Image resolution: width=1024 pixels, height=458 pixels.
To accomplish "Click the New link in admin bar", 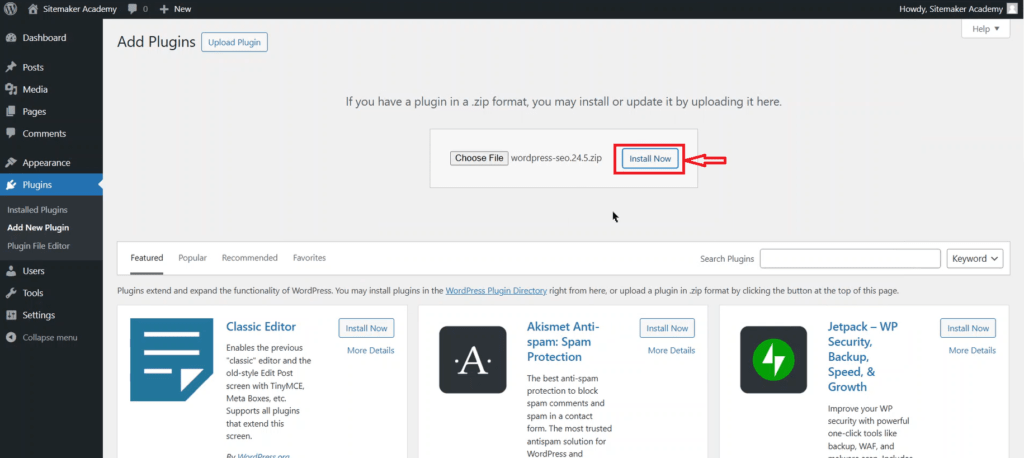I will (183, 10).
